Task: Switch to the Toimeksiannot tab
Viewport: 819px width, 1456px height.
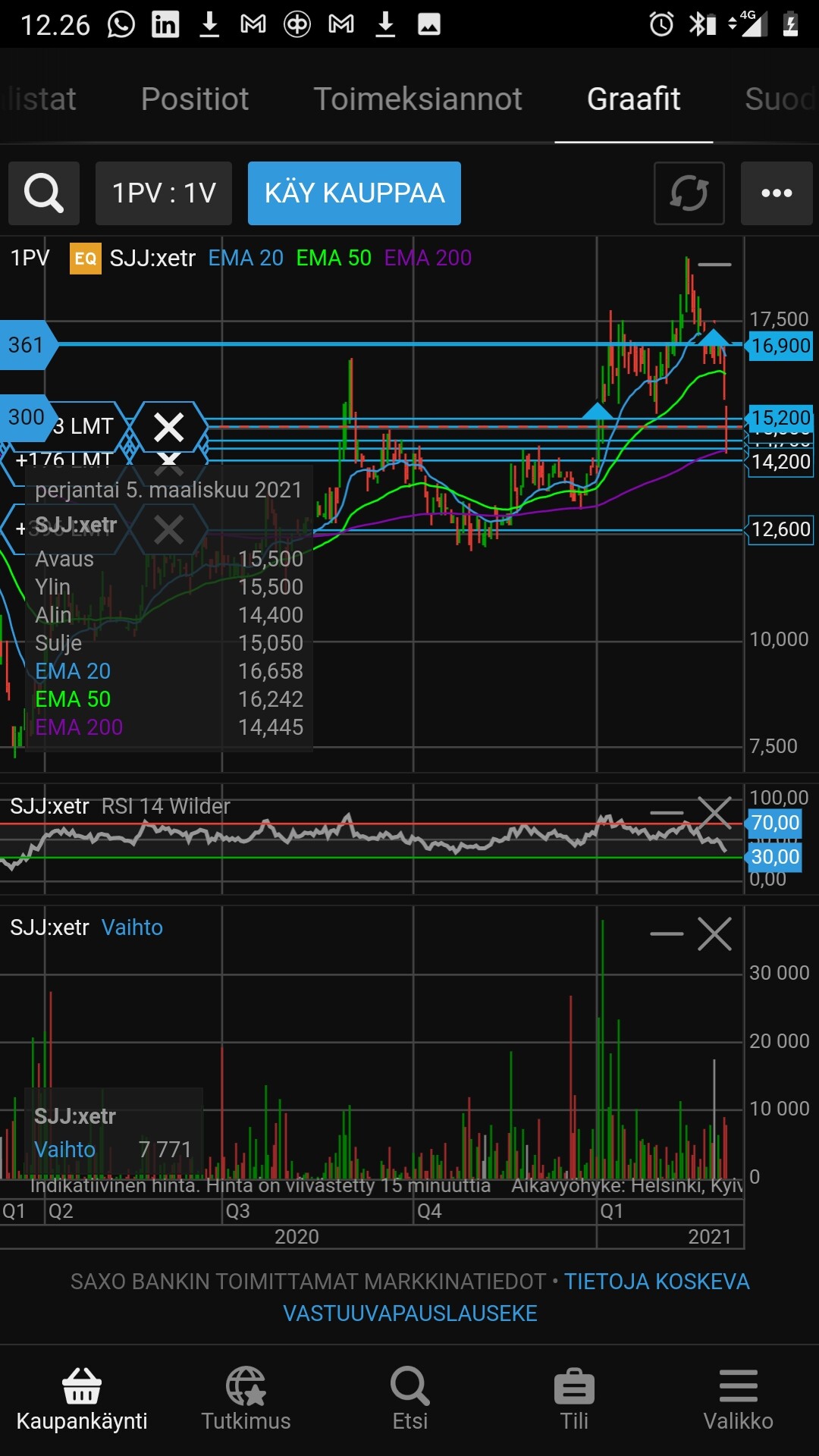Action: coord(418,99)
